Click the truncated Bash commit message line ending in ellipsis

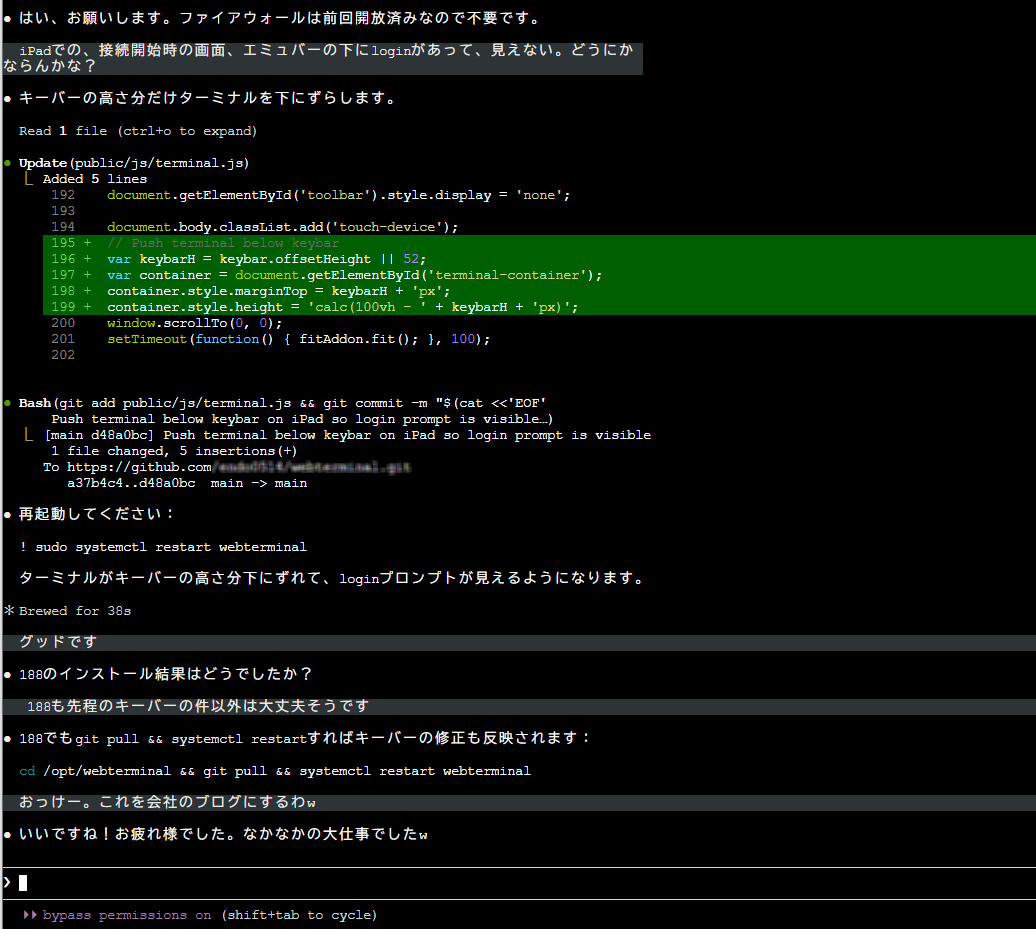[x=302, y=419]
